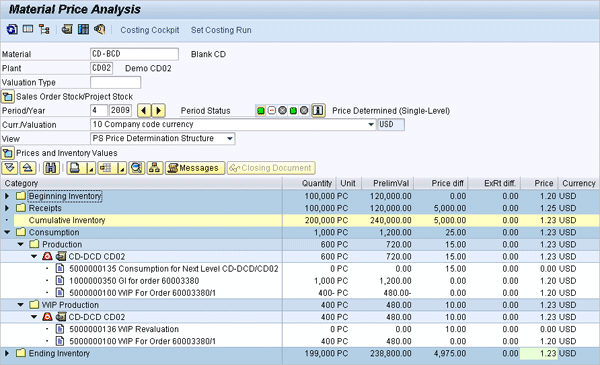Click the red minus period status indicator

(x=272, y=111)
